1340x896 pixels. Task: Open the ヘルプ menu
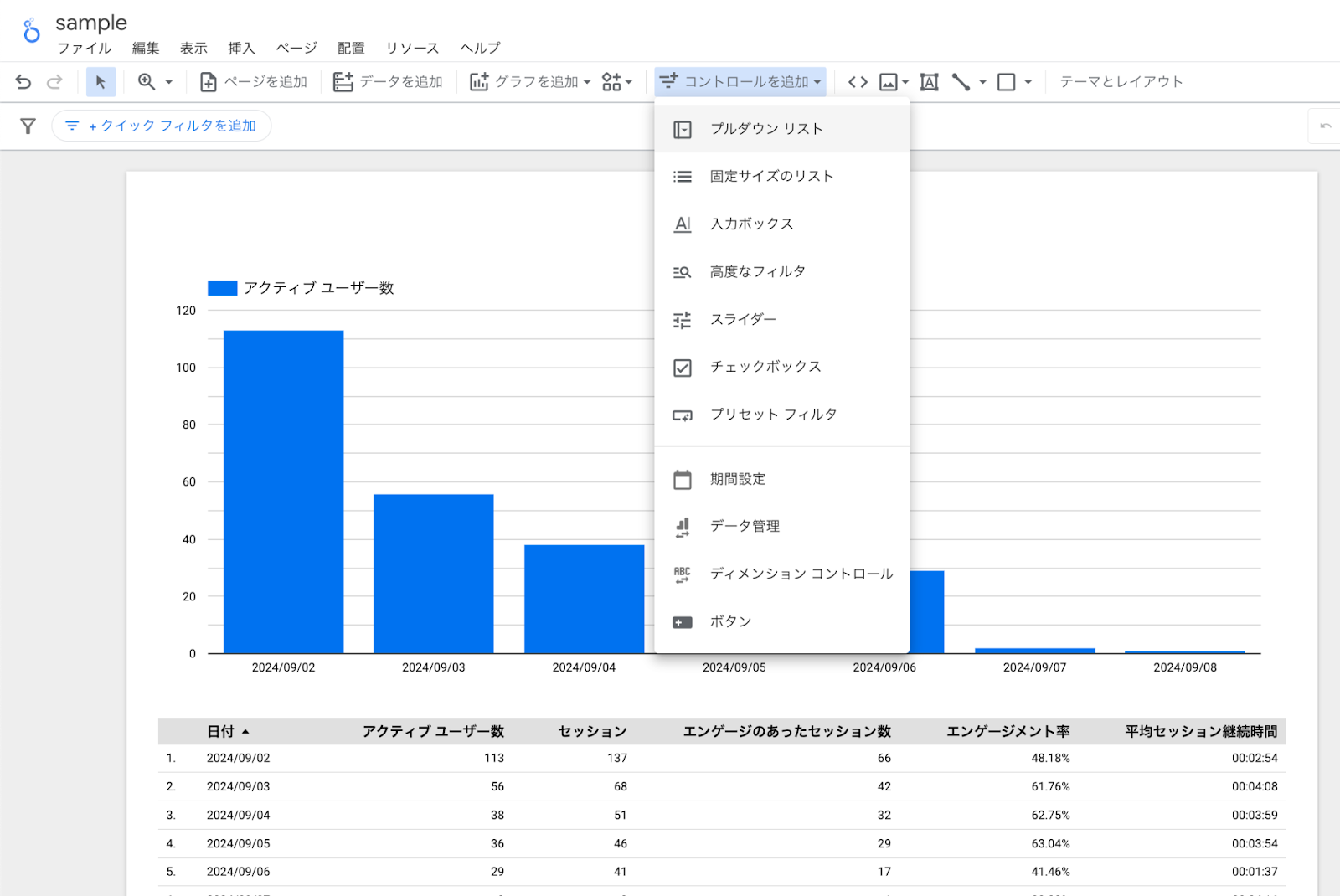pyautogui.click(x=480, y=49)
